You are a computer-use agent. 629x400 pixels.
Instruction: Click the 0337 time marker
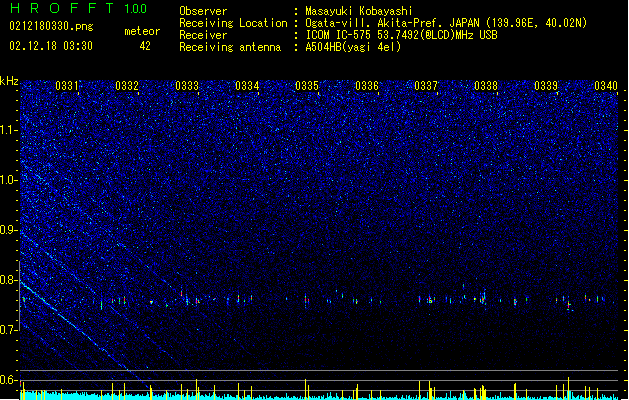[x=426, y=86]
